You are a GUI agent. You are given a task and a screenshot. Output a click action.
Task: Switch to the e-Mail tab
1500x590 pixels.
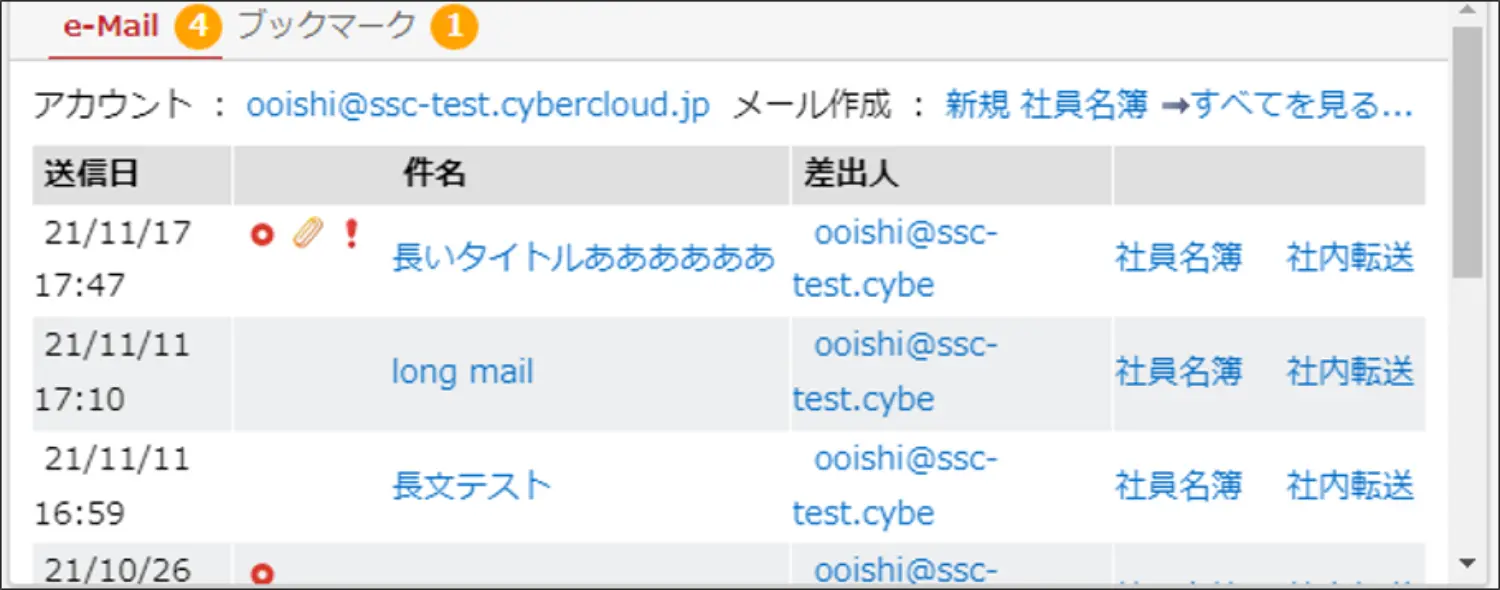click(111, 27)
